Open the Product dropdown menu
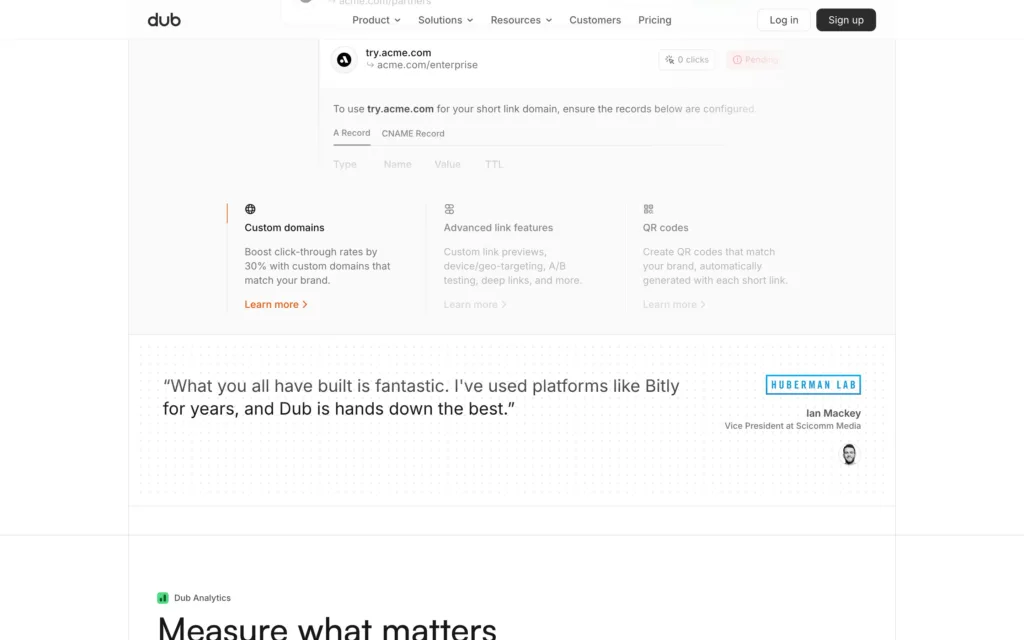Image resolution: width=1024 pixels, height=640 pixels. 376,20
